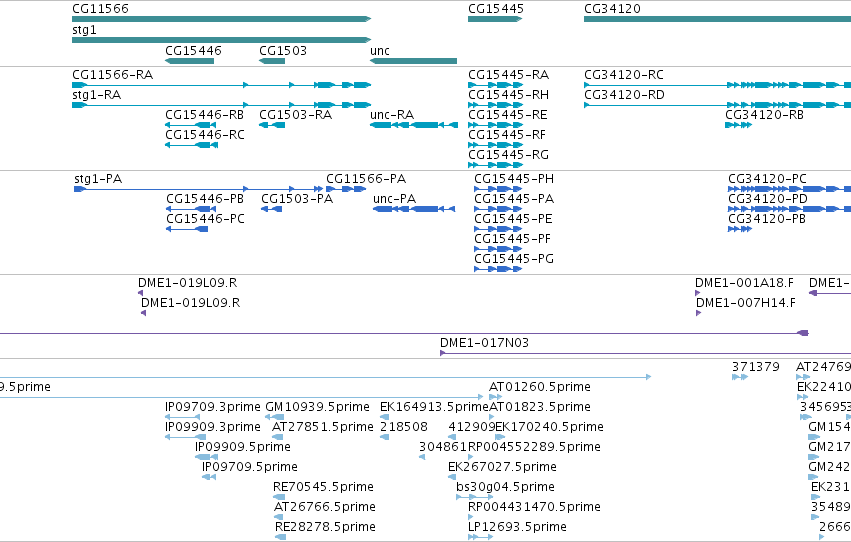Click the CG15446 gene label
Viewport: 851px width, 542px height.
point(193,51)
